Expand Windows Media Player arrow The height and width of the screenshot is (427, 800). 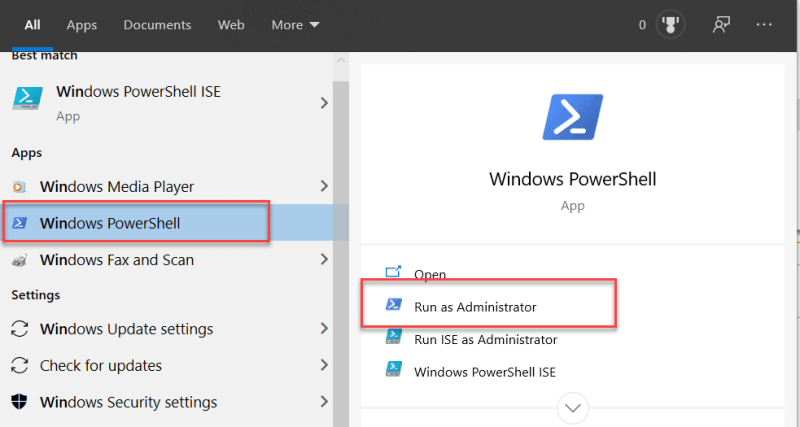point(323,186)
